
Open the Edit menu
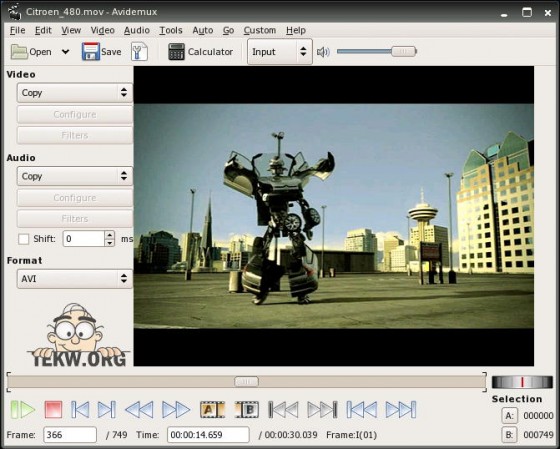(x=43, y=30)
